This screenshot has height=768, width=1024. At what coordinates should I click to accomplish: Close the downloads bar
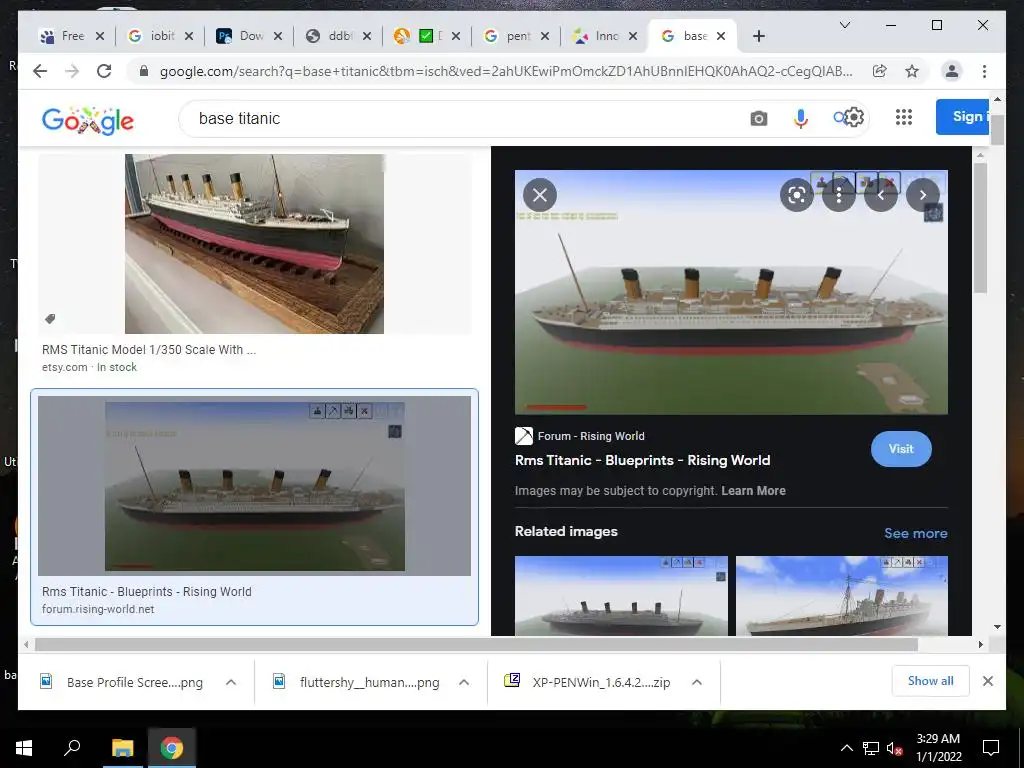[988, 681]
